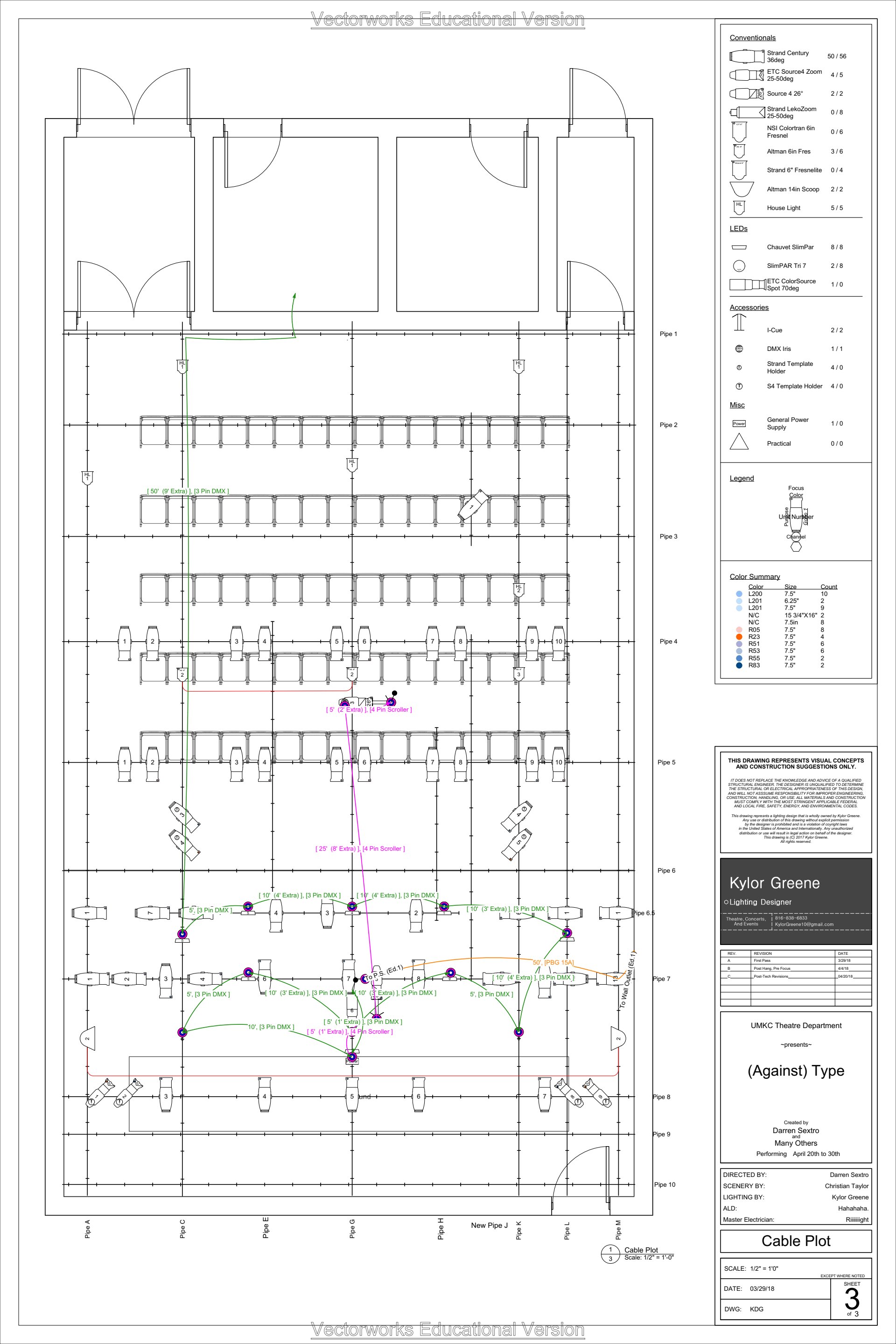Click the Practical triangle symbol
896x1344 pixels.
(x=739, y=442)
